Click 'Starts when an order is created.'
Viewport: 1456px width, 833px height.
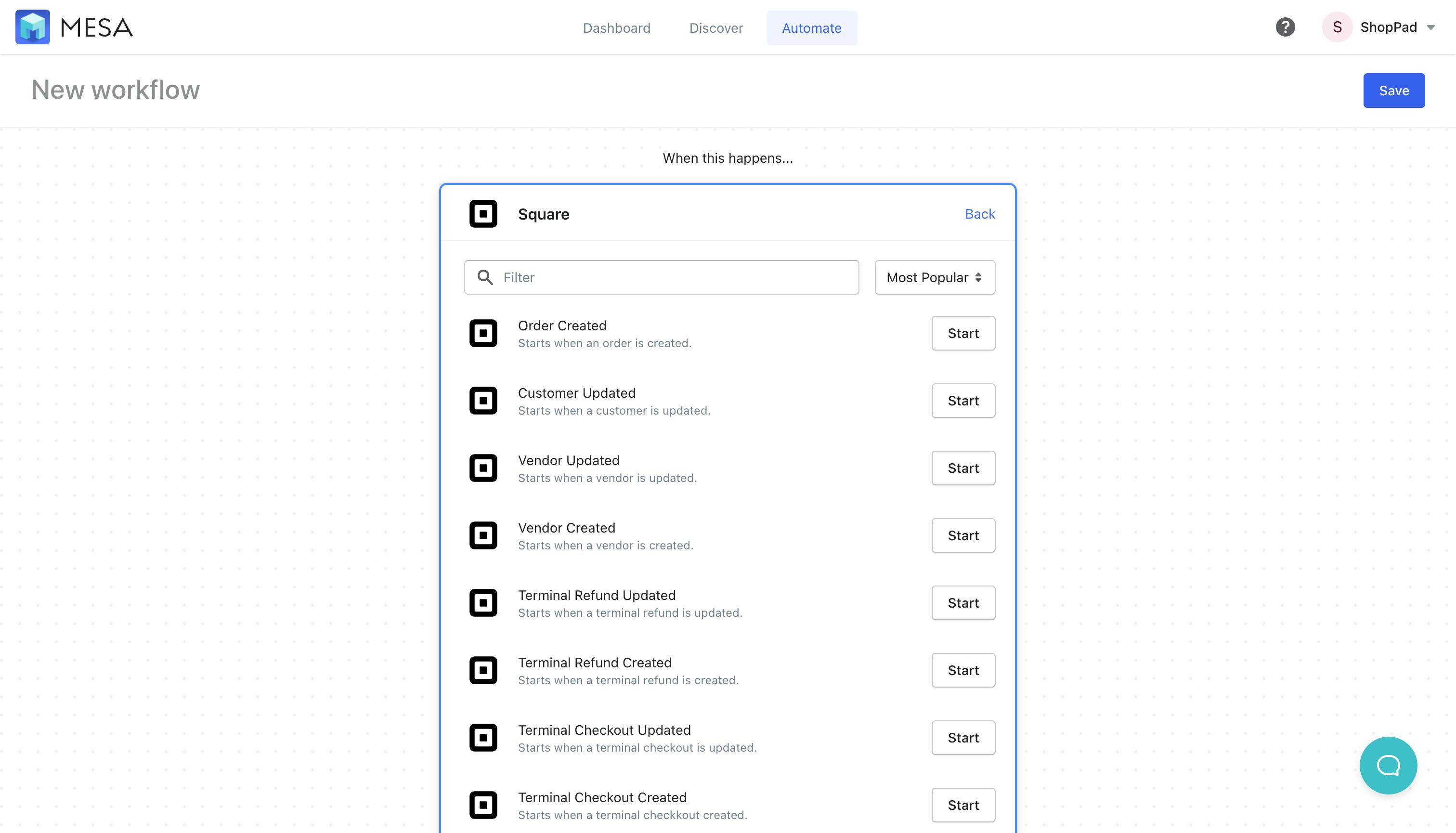(604, 343)
